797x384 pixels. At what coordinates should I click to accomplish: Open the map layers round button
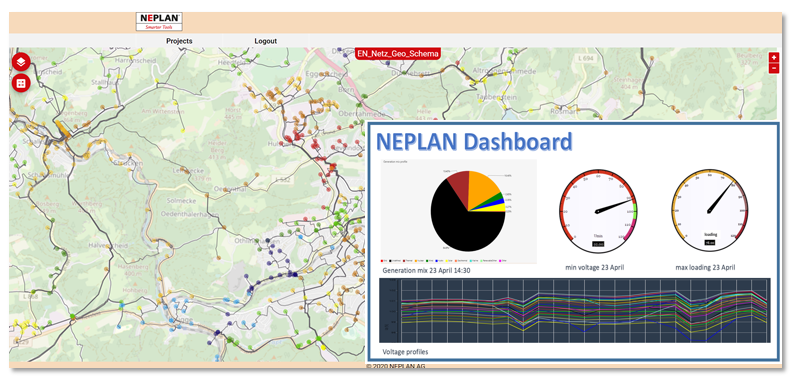[x=21, y=62]
